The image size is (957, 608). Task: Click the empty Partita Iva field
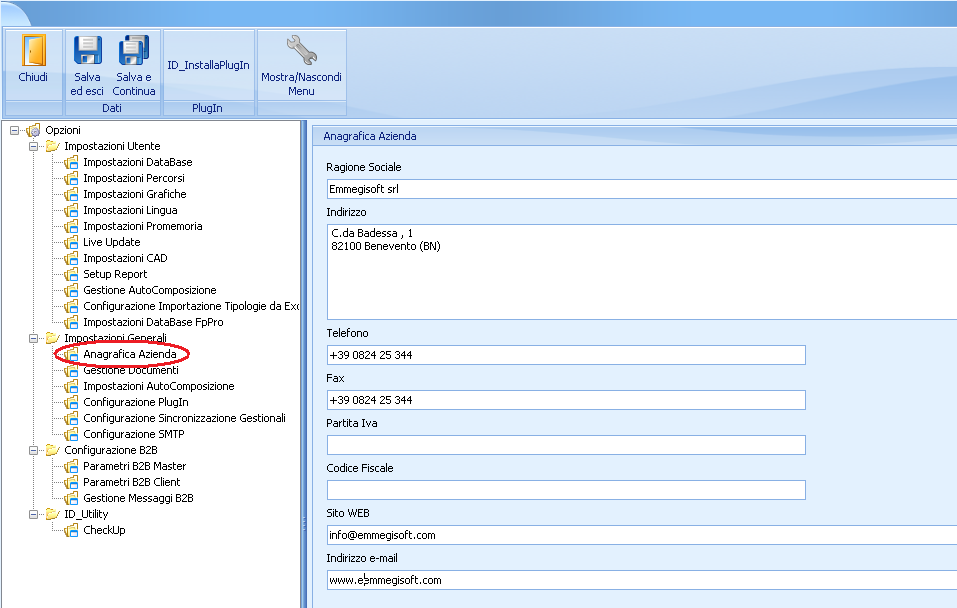566,445
